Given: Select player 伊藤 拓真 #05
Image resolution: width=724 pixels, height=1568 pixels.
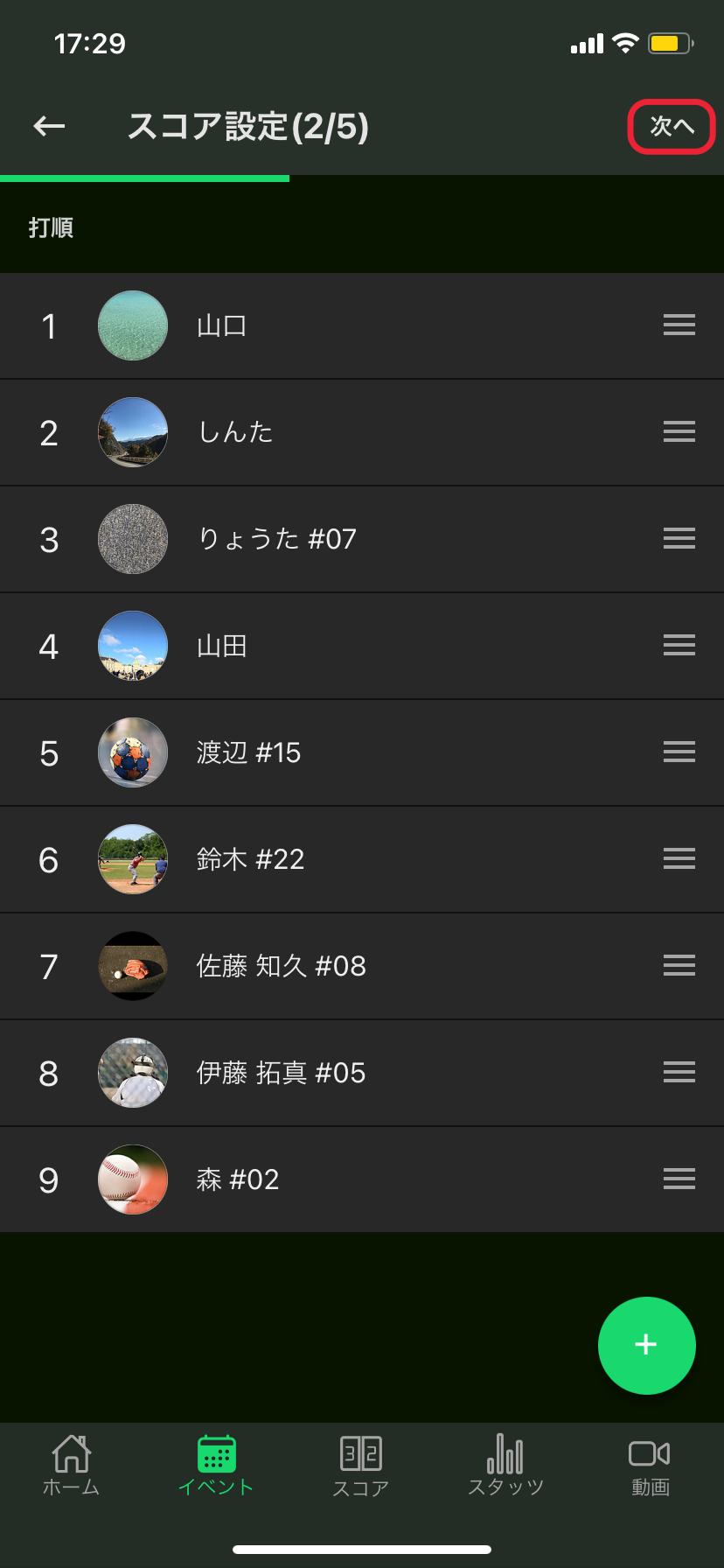Looking at the screenshot, I should pyautogui.click(x=281, y=1073).
